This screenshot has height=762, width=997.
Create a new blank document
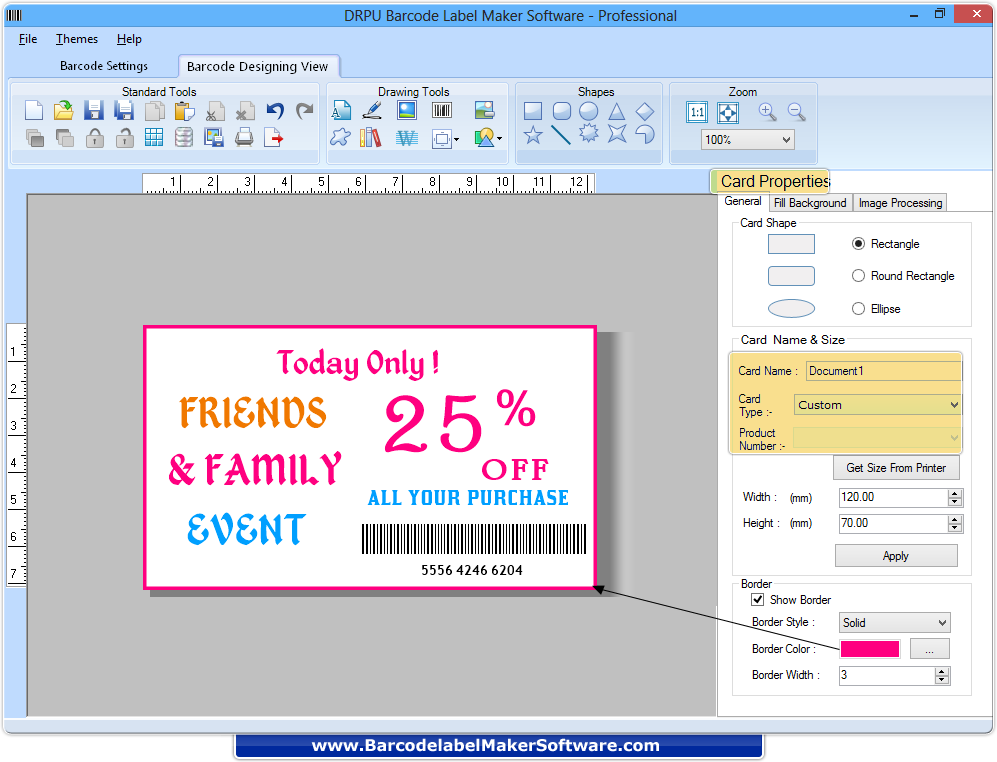click(34, 111)
